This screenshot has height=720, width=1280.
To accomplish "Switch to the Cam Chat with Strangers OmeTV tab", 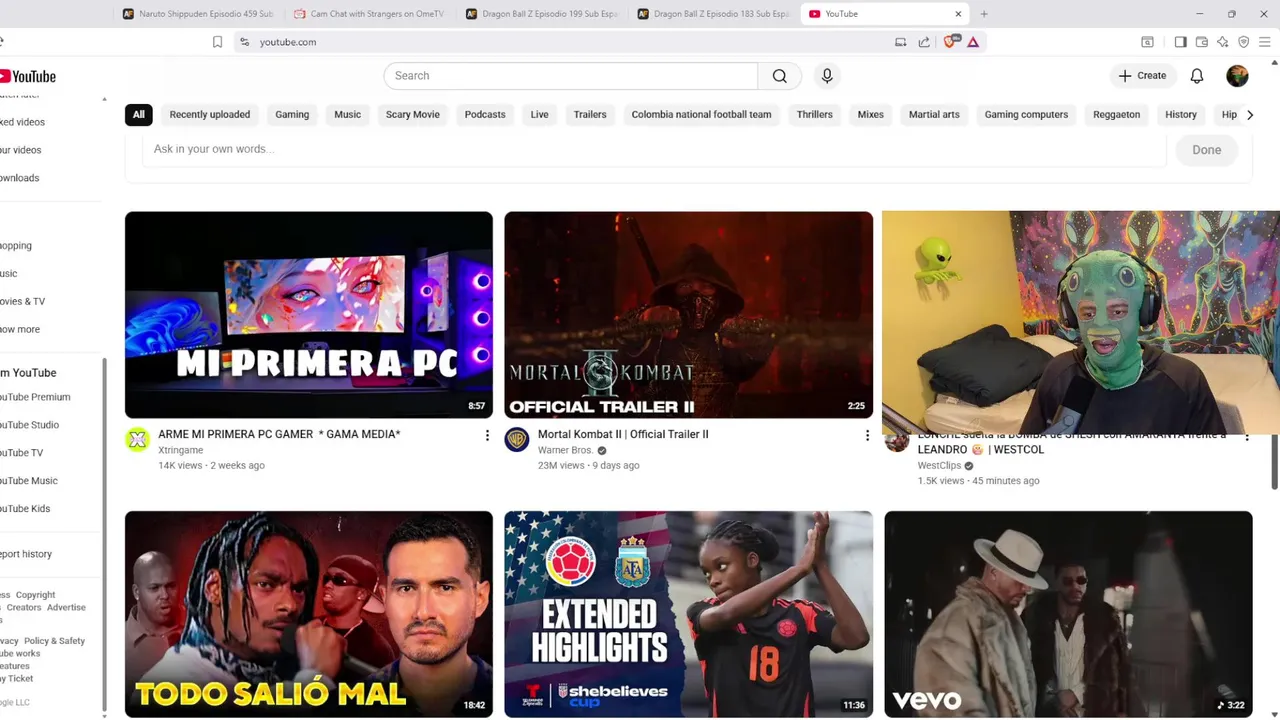I will pos(369,14).
